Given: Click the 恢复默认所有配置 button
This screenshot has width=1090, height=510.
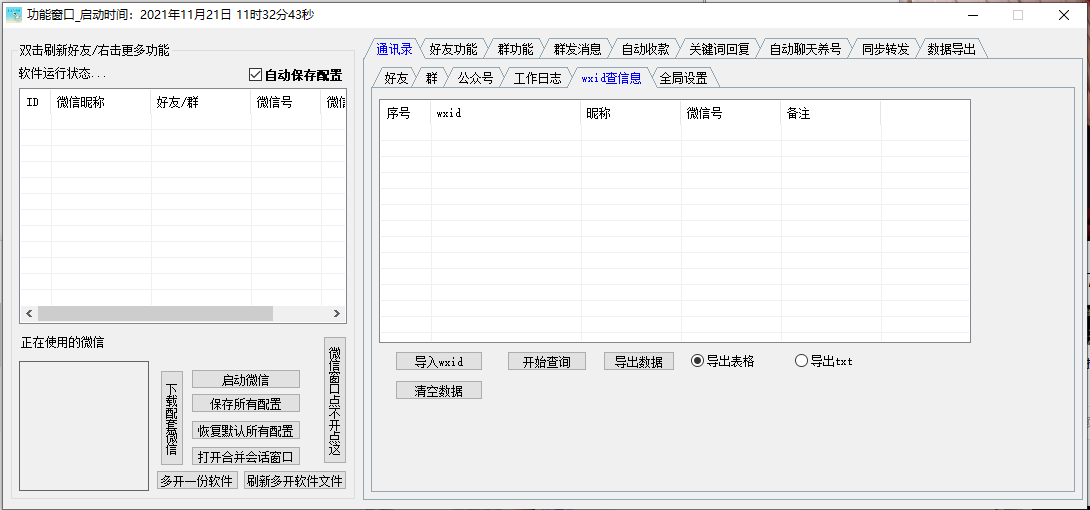Looking at the screenshot, I should (x=245, y=430).
